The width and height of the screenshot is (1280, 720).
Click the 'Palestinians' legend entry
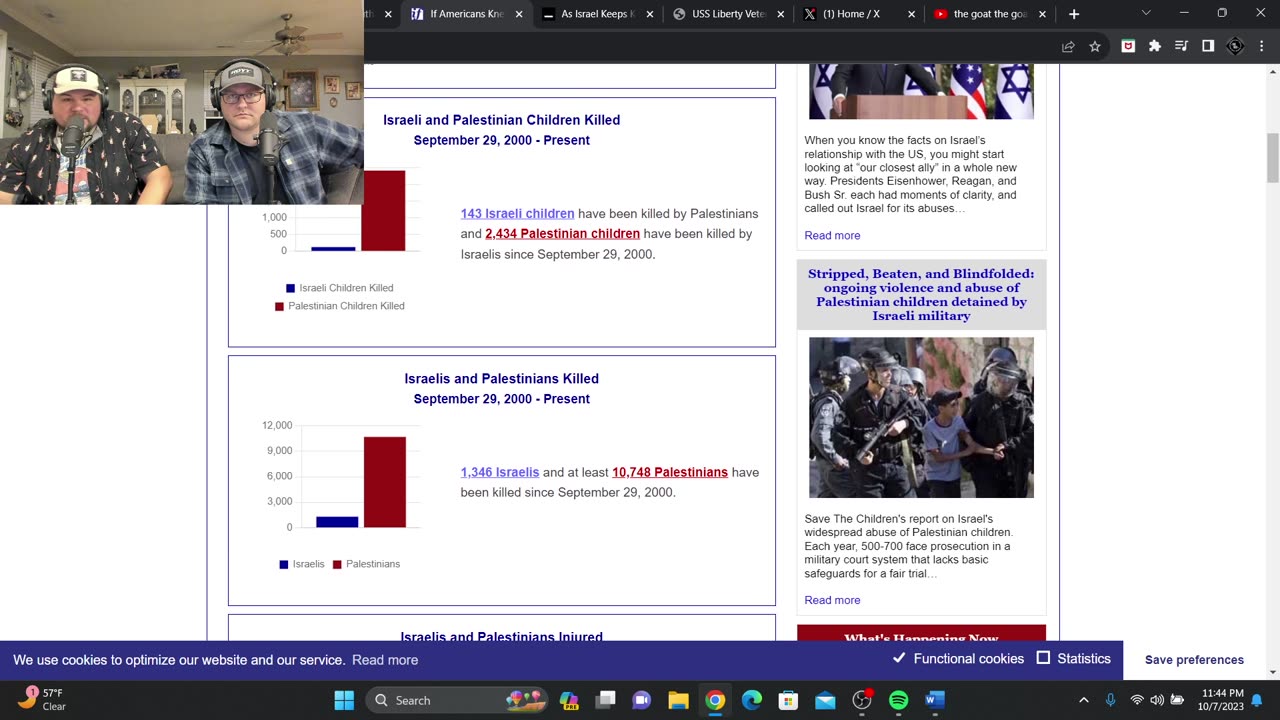366,564
